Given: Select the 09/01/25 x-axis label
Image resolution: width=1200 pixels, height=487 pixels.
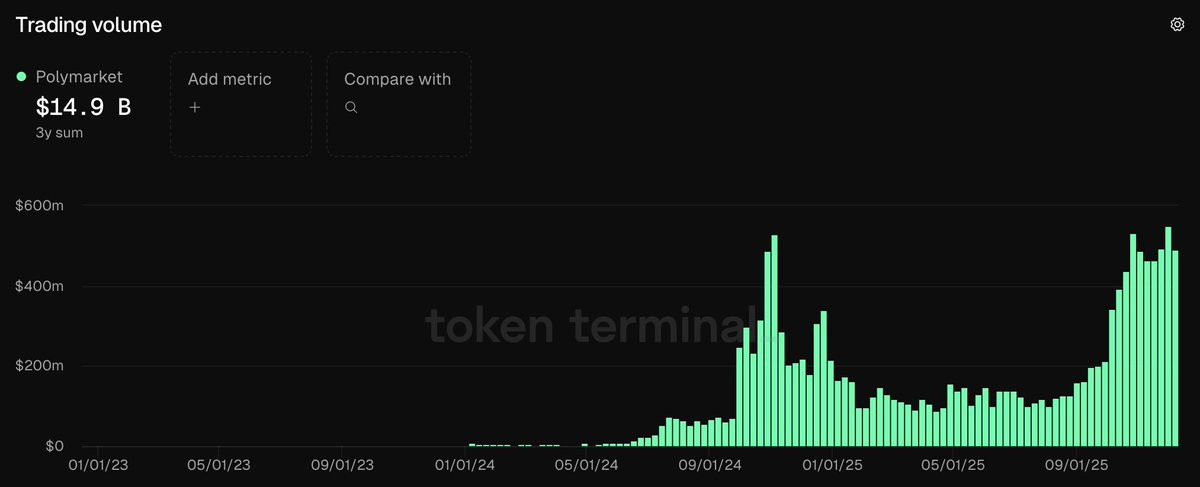Looking at the screenshot, I should coord(1075,465).
